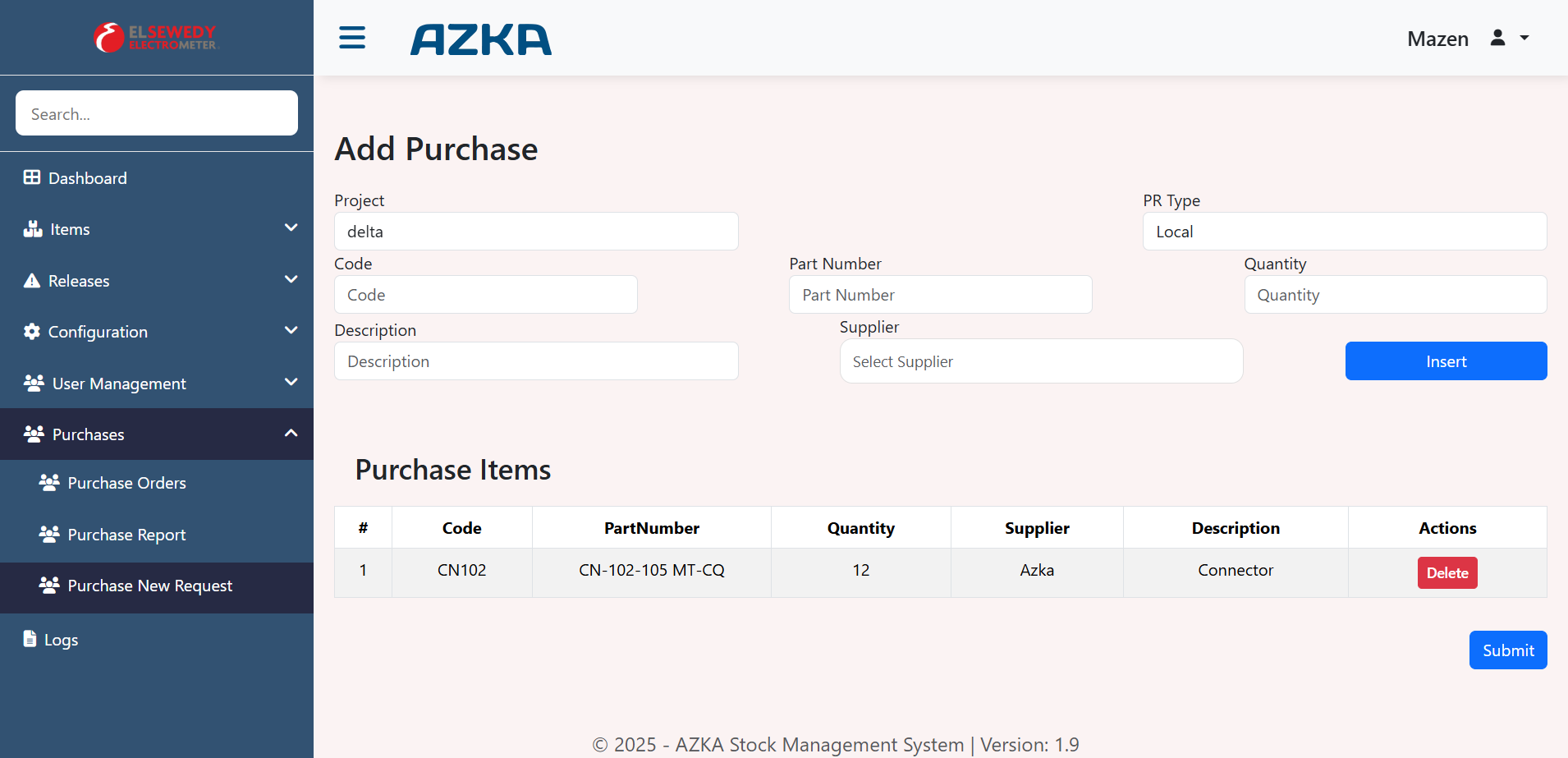
Task: Go to Purchase Orders page
Action: [126, 483]
